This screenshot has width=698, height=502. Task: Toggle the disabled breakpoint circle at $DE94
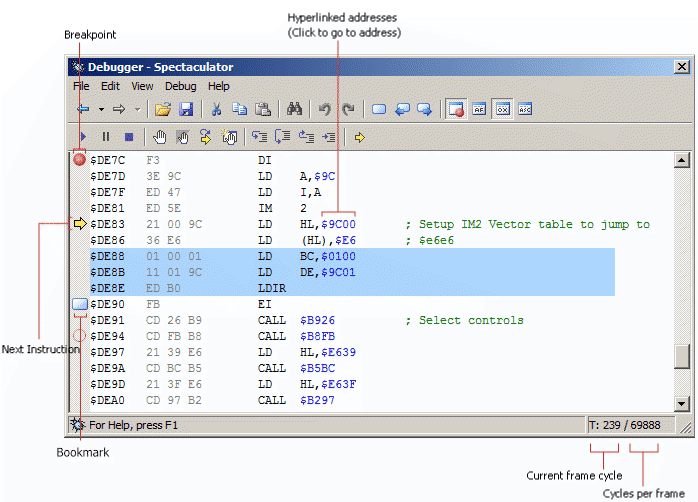79,336
